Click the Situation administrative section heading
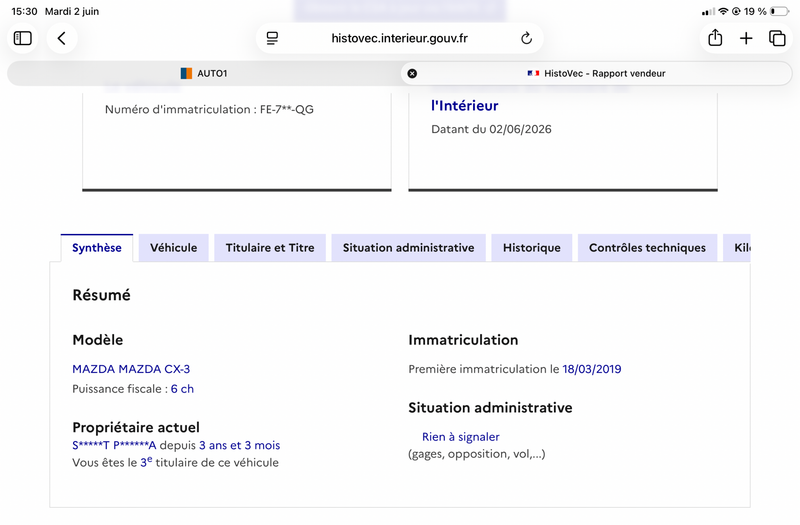The image size is (800, 525). [490, 408]
